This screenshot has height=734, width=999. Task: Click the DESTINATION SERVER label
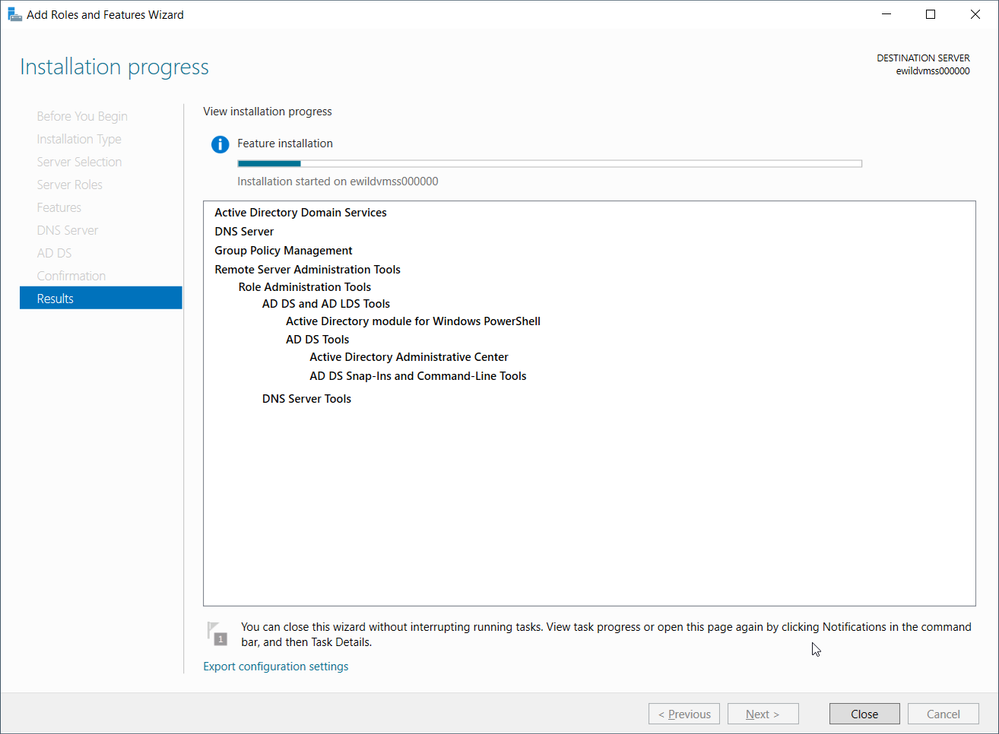click(x=923, y=58)
